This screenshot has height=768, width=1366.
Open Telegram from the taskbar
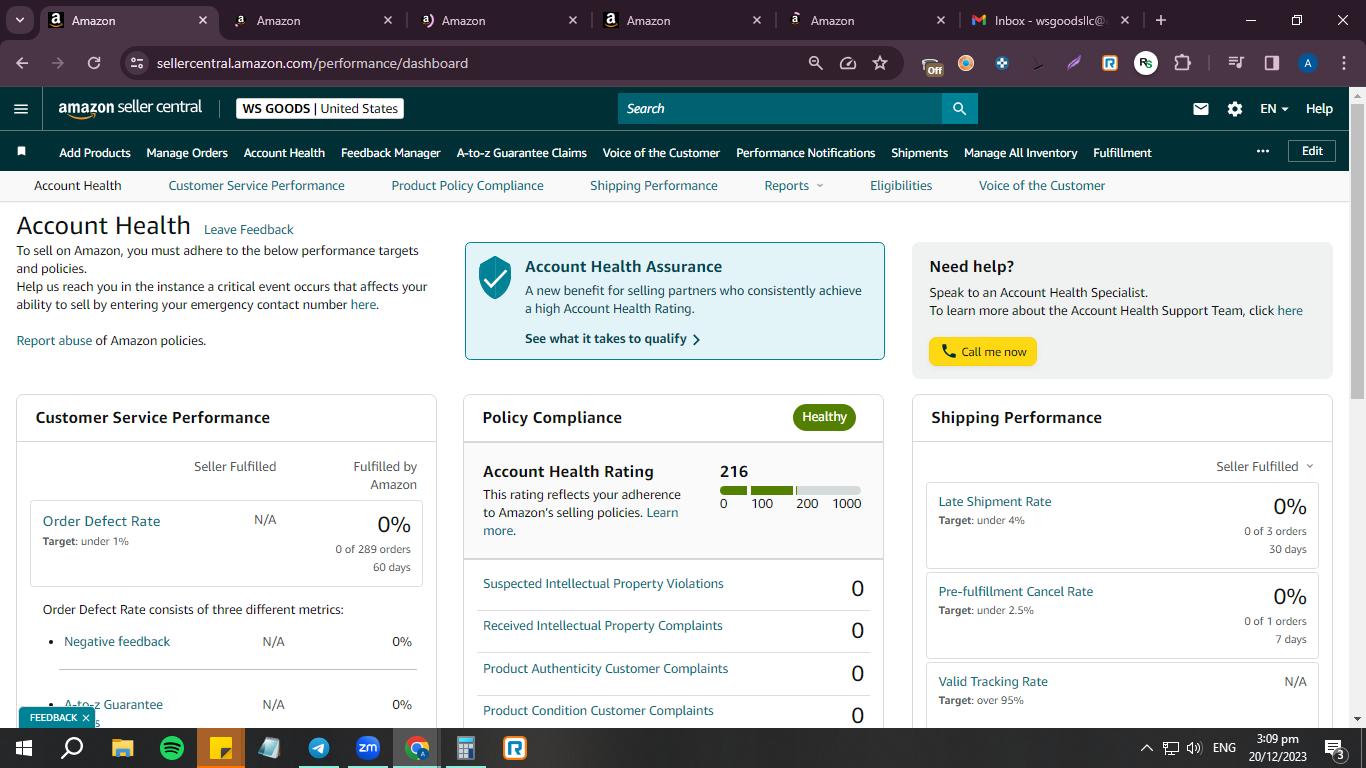click(319, 748)
